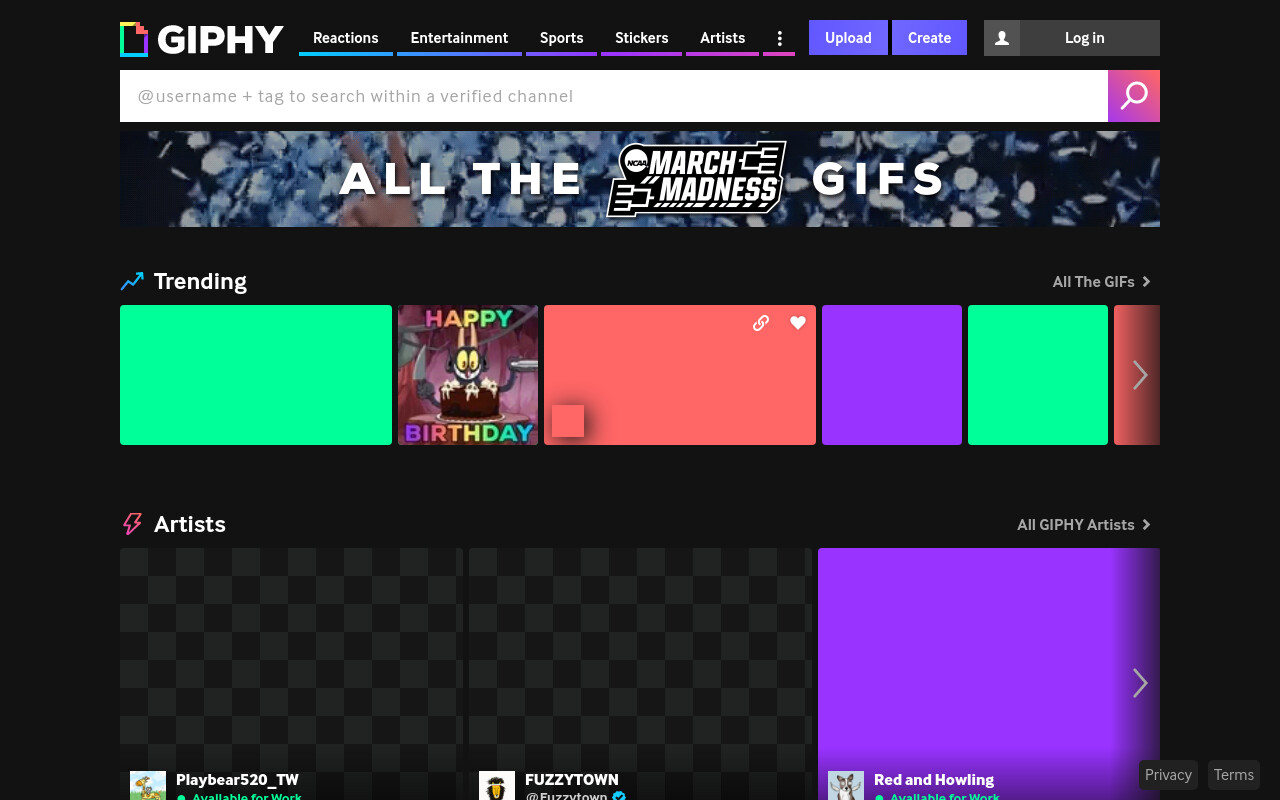Open the All The GIFs link

click(x=1102, y=282)
